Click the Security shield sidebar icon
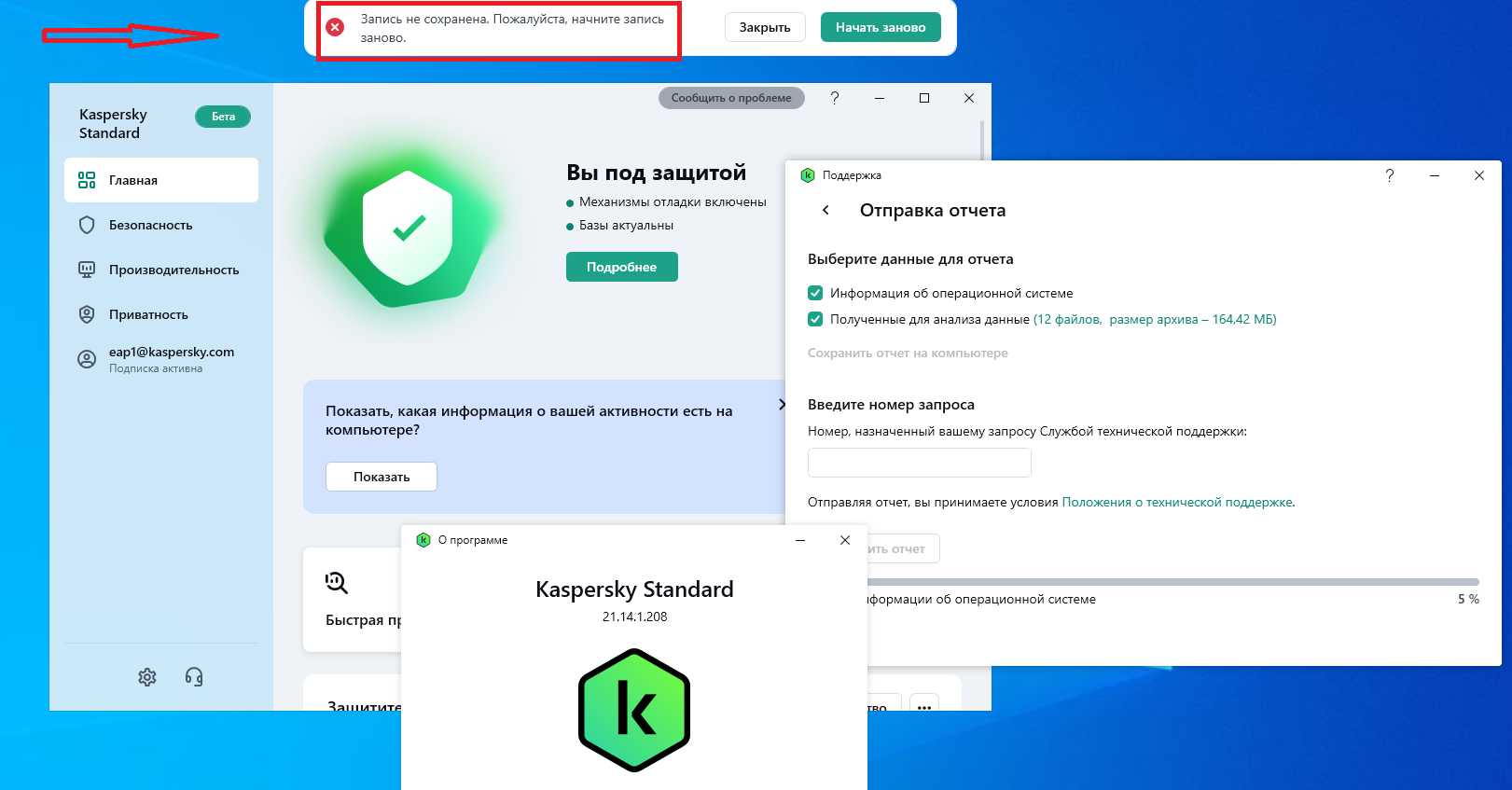1512x790 pixels. tap(87, 225)
